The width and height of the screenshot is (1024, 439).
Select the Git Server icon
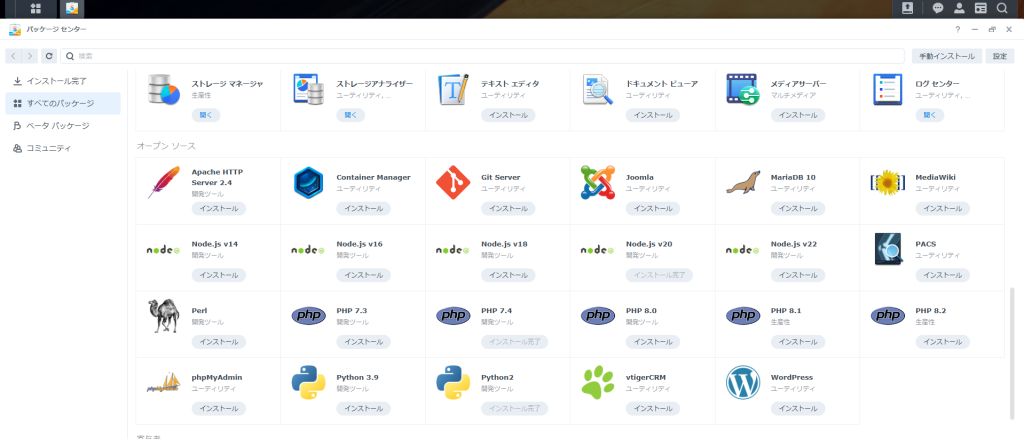(x=453, y=182)
